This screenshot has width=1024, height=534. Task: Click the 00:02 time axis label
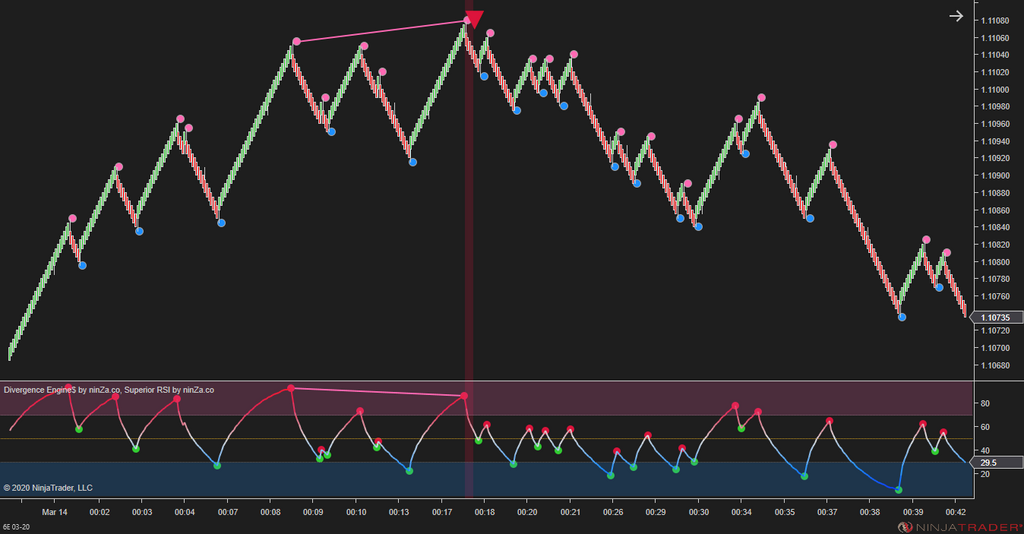[x=99, y=512]
